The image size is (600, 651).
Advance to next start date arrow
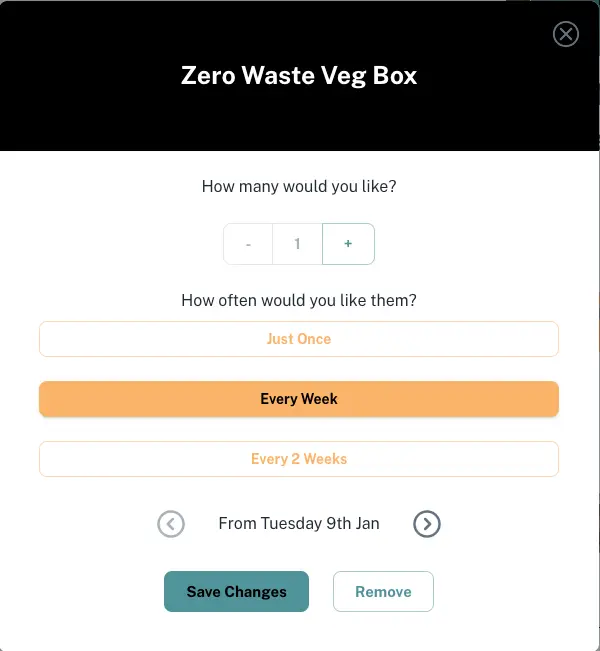pos(427,523)
